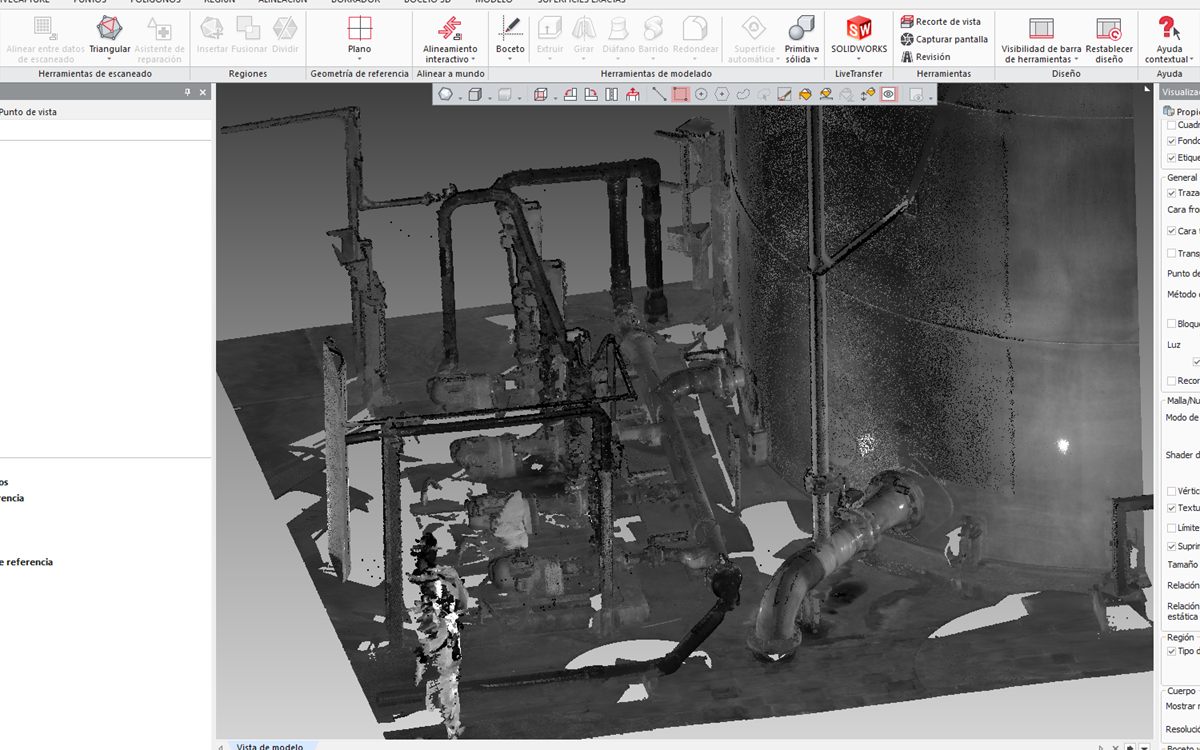Click the hexagon display mode icon

(x=446, y=95)
